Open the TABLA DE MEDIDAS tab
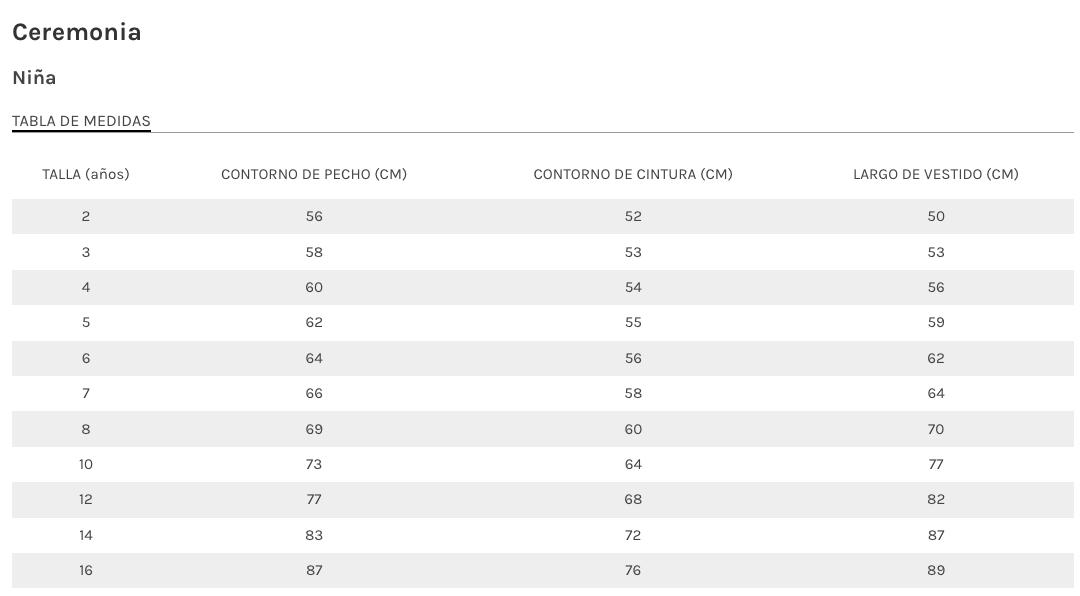The width and height of the screenshot is (1080, 596). tap(81, 121)
